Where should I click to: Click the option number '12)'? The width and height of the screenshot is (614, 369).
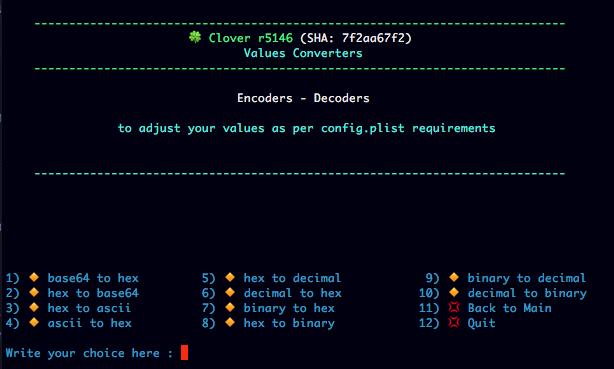tap(429, 323)
